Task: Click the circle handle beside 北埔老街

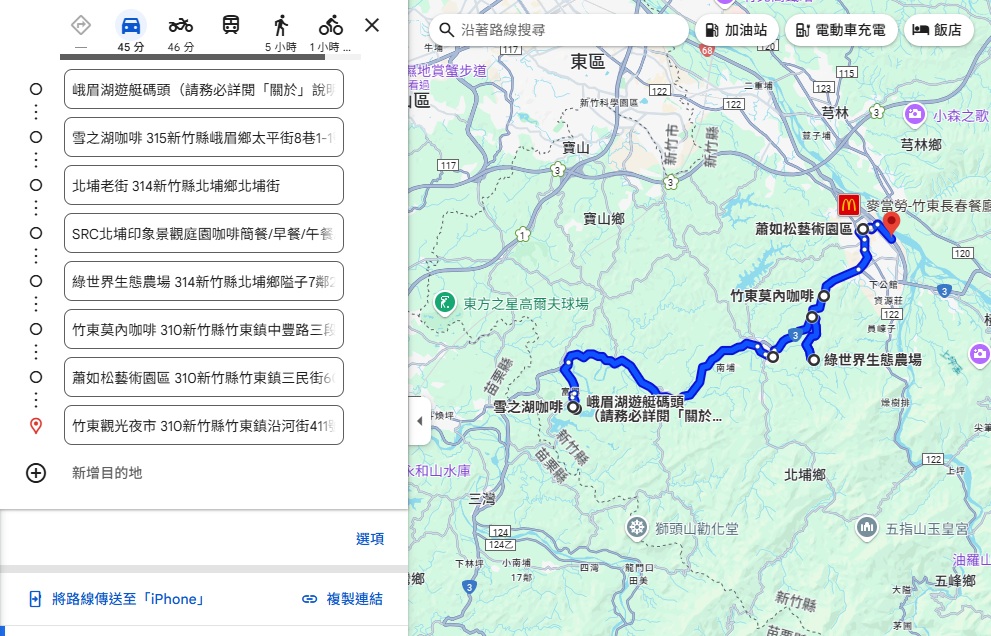Action: [x=36, y=185]
